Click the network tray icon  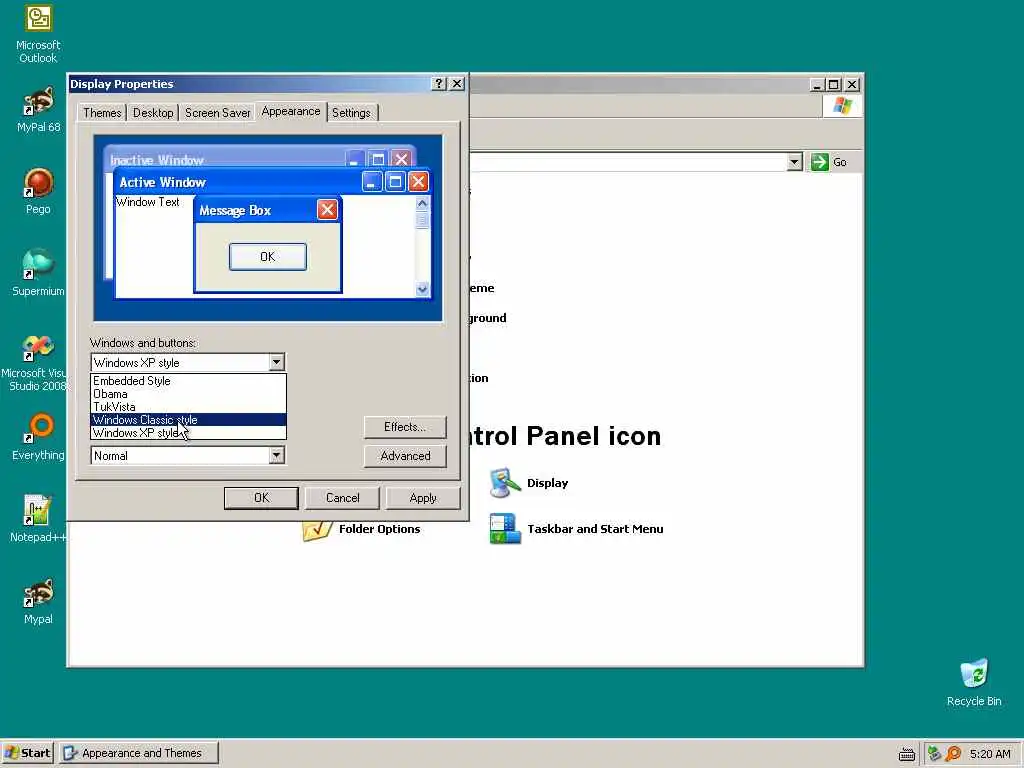tap(935, 754)
